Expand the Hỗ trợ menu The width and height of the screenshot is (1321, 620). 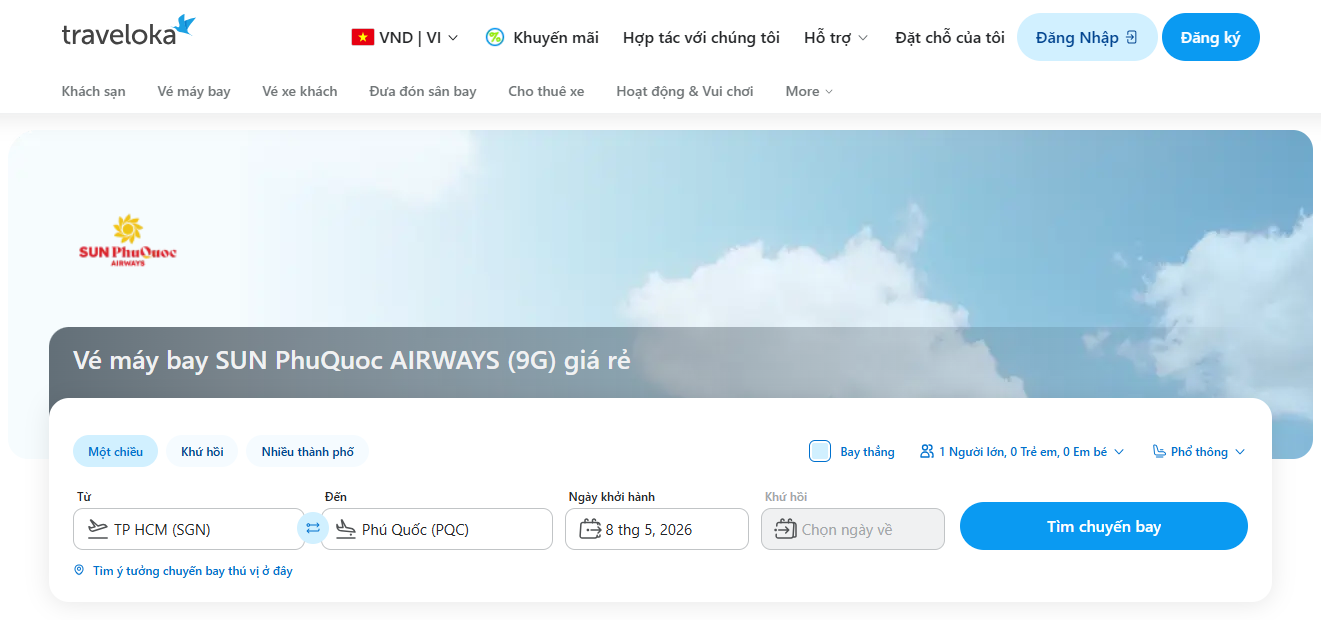[x=836, y=38]
